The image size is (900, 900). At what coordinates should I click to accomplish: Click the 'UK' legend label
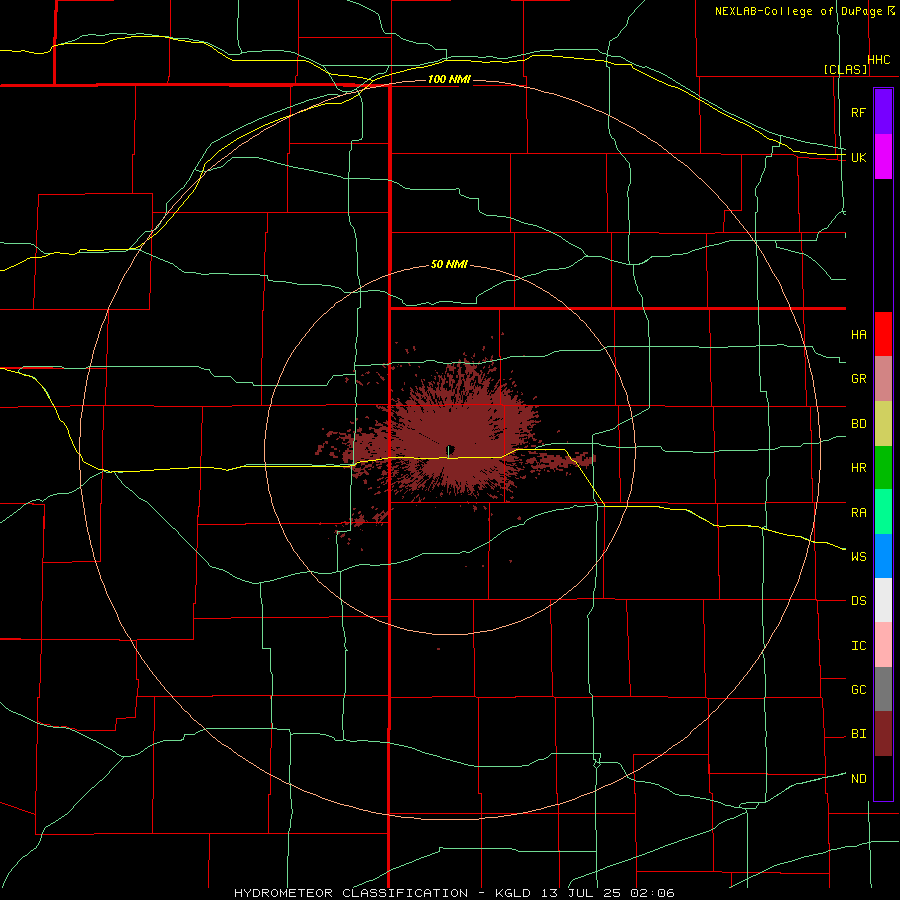pos(859,157)
